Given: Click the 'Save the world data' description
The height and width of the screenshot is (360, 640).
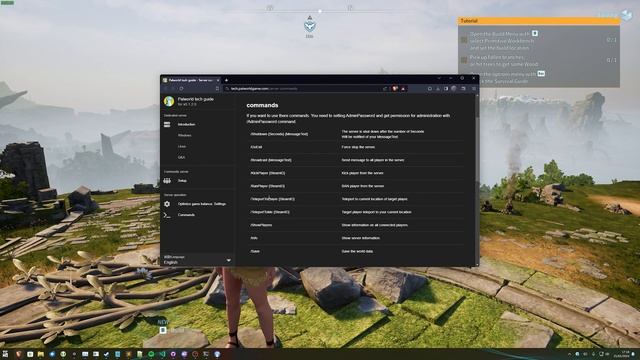Looking at the screenshot, I should pos(357,251).
